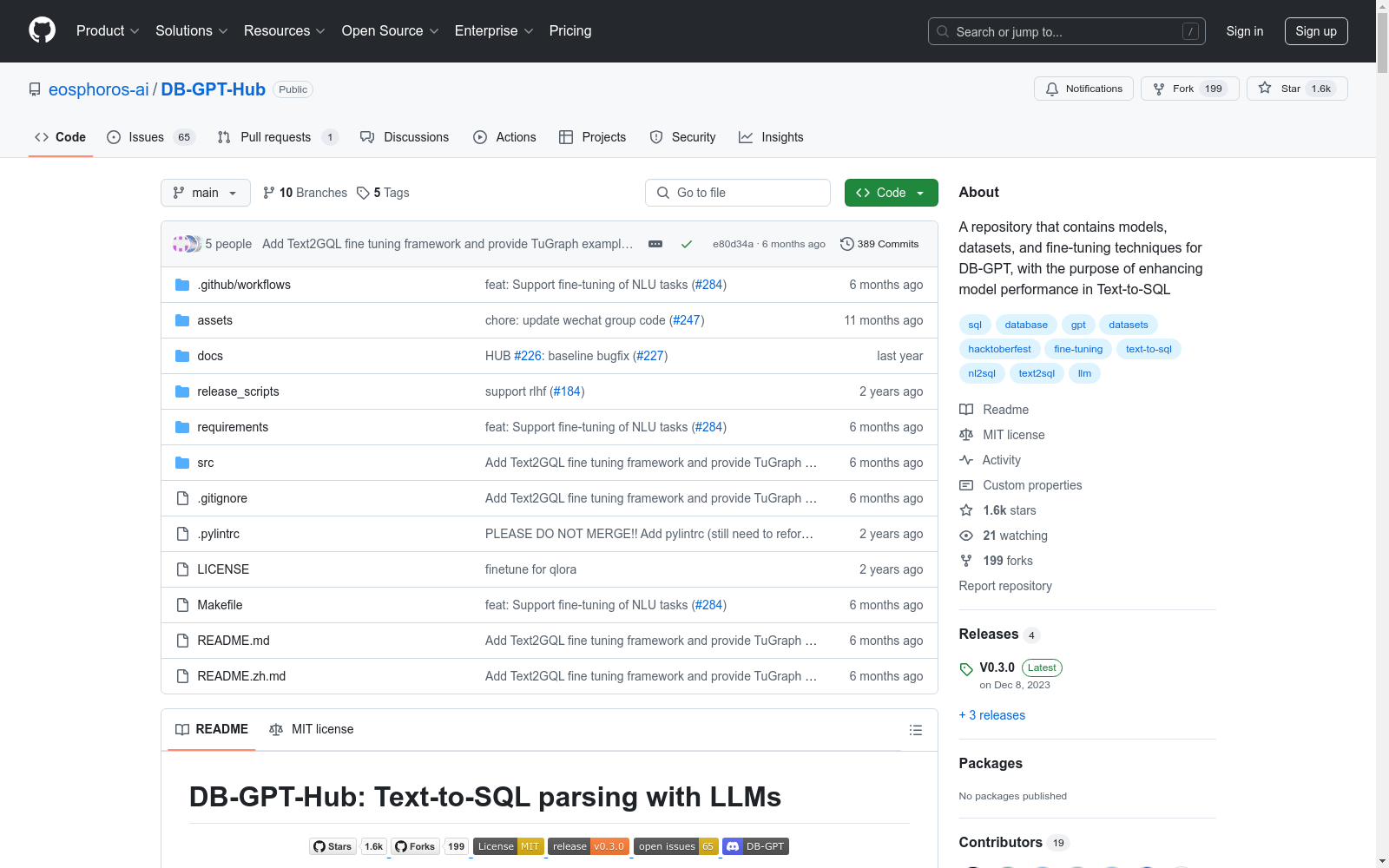Open the LICENSE file
Viewport: 1389px width, 868px height.
coord(223,569)
